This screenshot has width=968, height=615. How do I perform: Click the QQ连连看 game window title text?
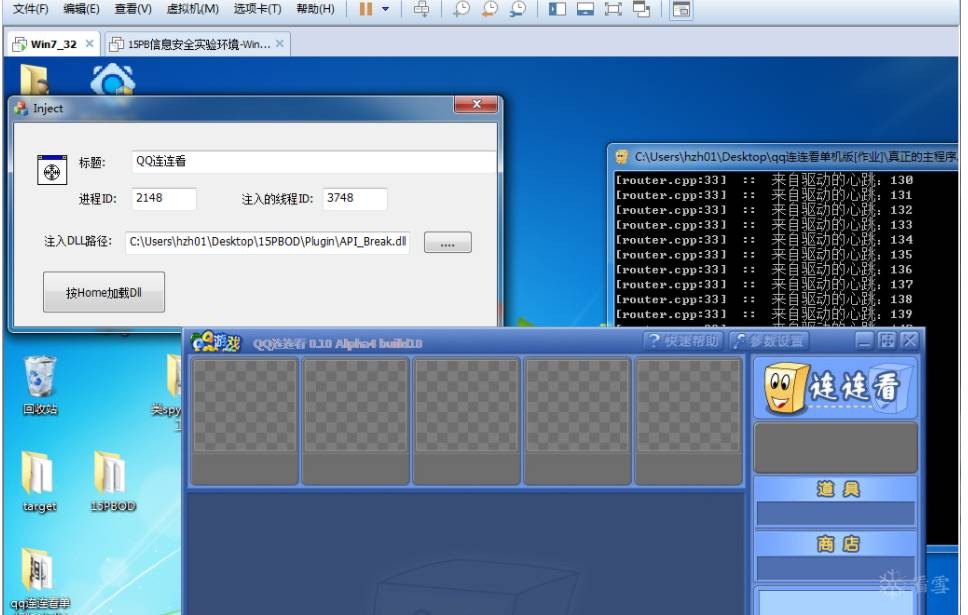click(x=338, y=343)
